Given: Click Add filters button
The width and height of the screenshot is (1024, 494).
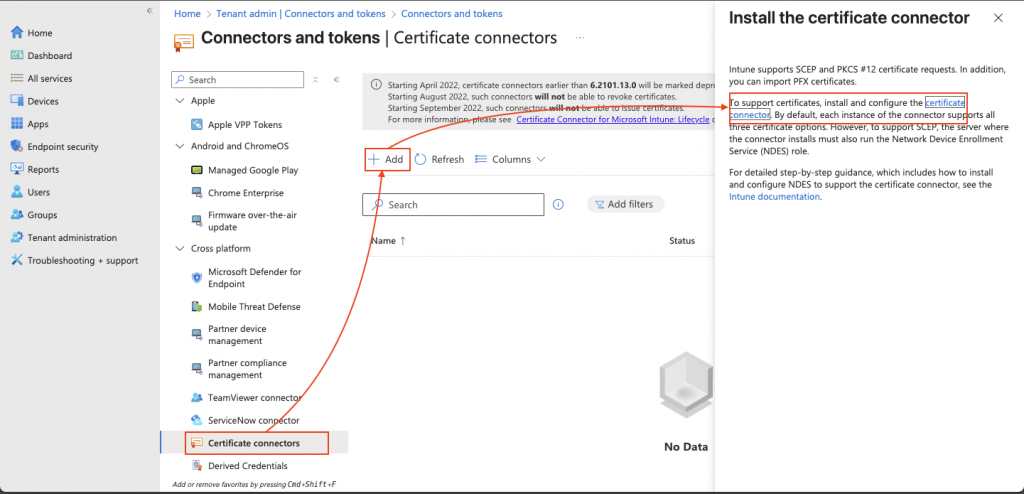Looking at the screenshot, I should [x=625, y=205].
